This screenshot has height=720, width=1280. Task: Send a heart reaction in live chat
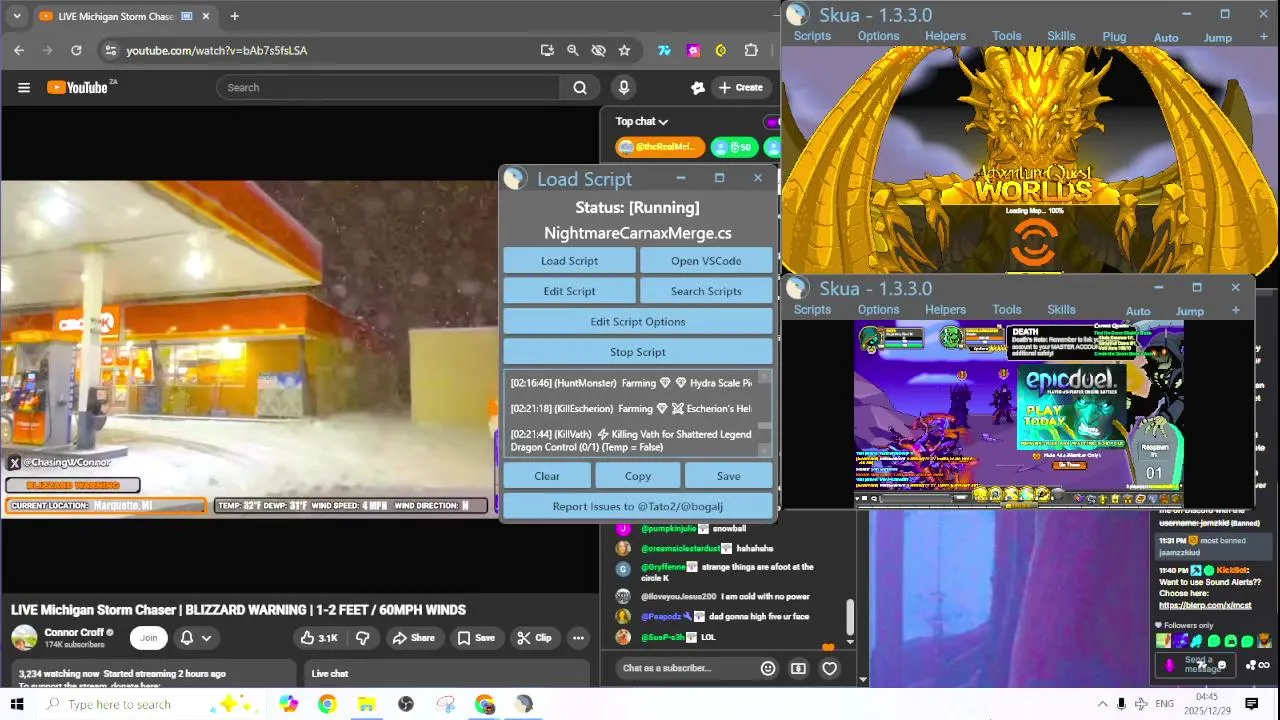(x=829, y=668)
